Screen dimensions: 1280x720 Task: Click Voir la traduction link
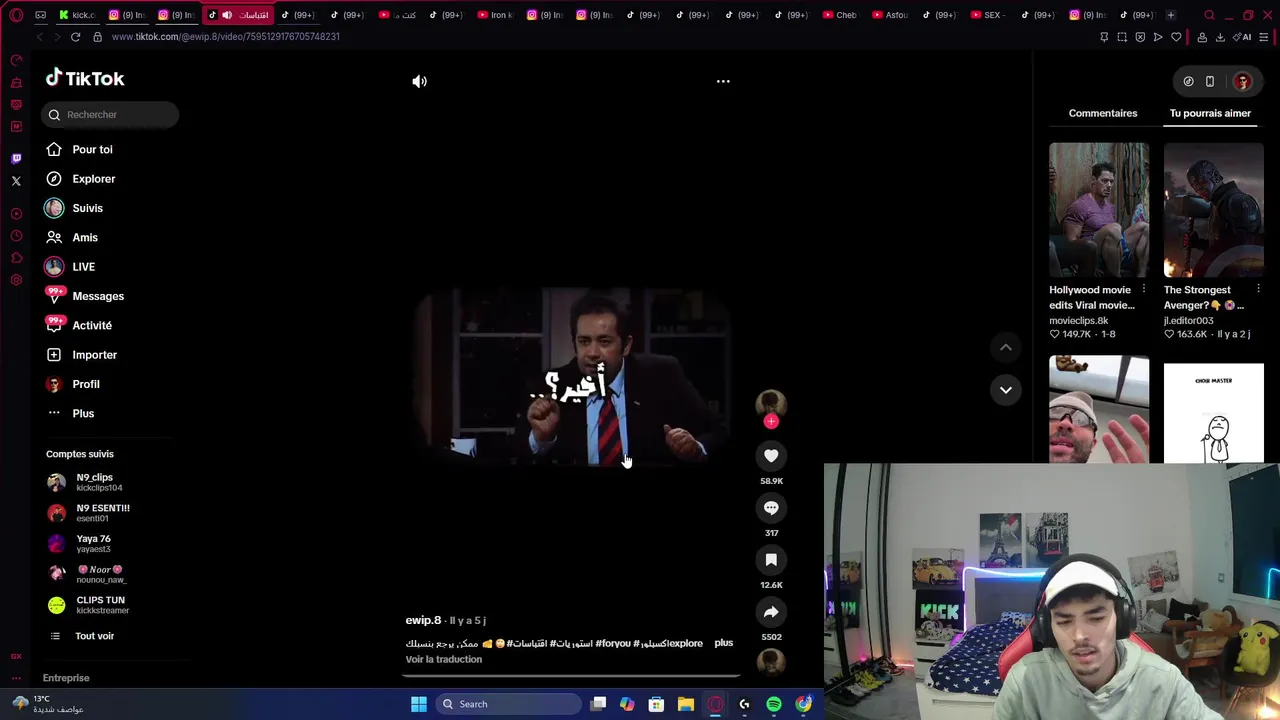click(444, 659)
